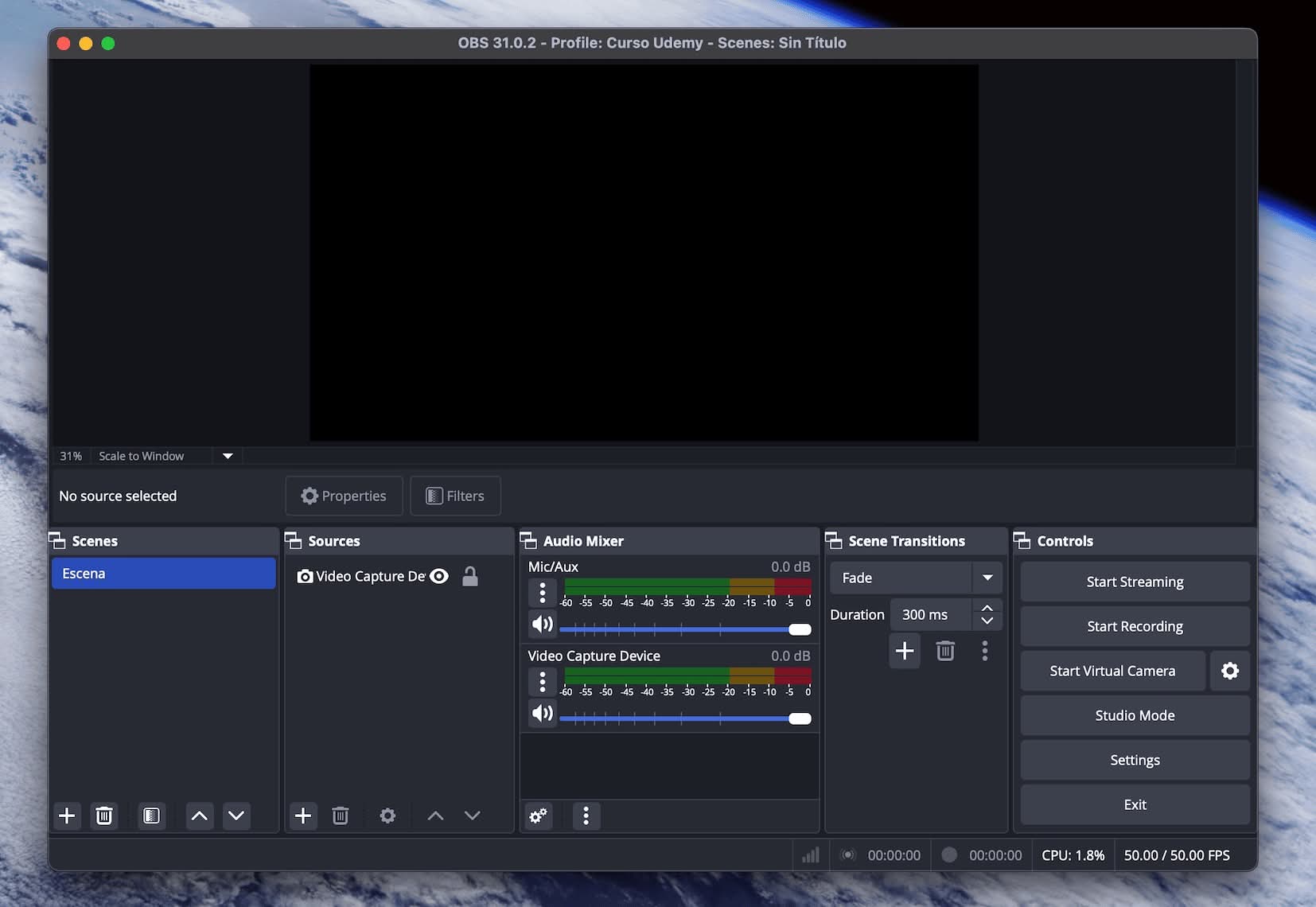Move scene down with arrow icon

tap(236, 816)
